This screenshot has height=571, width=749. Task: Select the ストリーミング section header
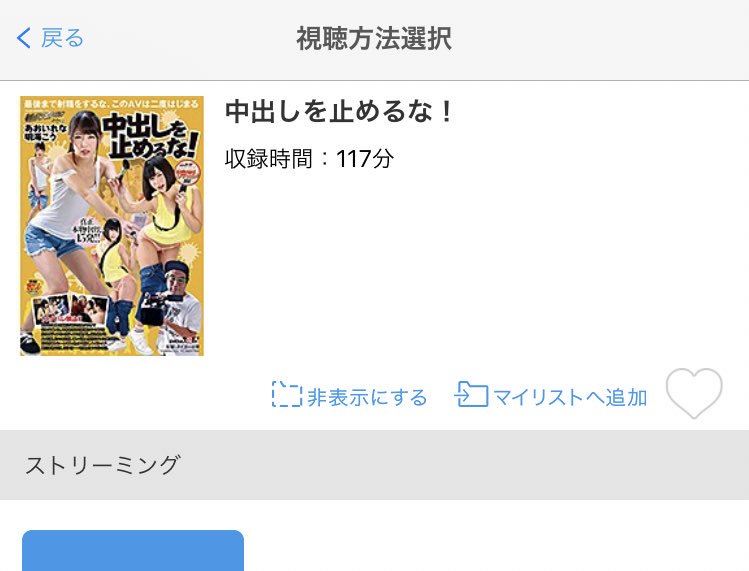pos(103,465)
